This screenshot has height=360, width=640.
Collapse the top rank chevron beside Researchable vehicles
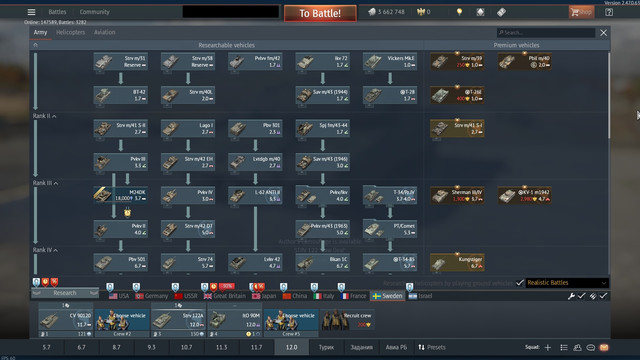pos(36,45)
